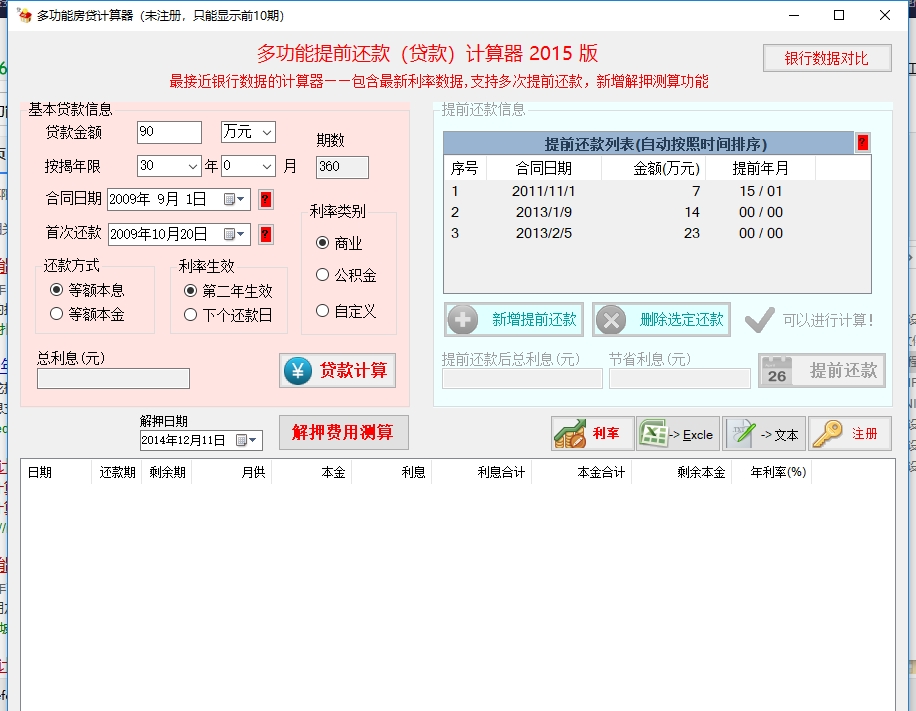Click the 利息合计 column header

[482, 472]
